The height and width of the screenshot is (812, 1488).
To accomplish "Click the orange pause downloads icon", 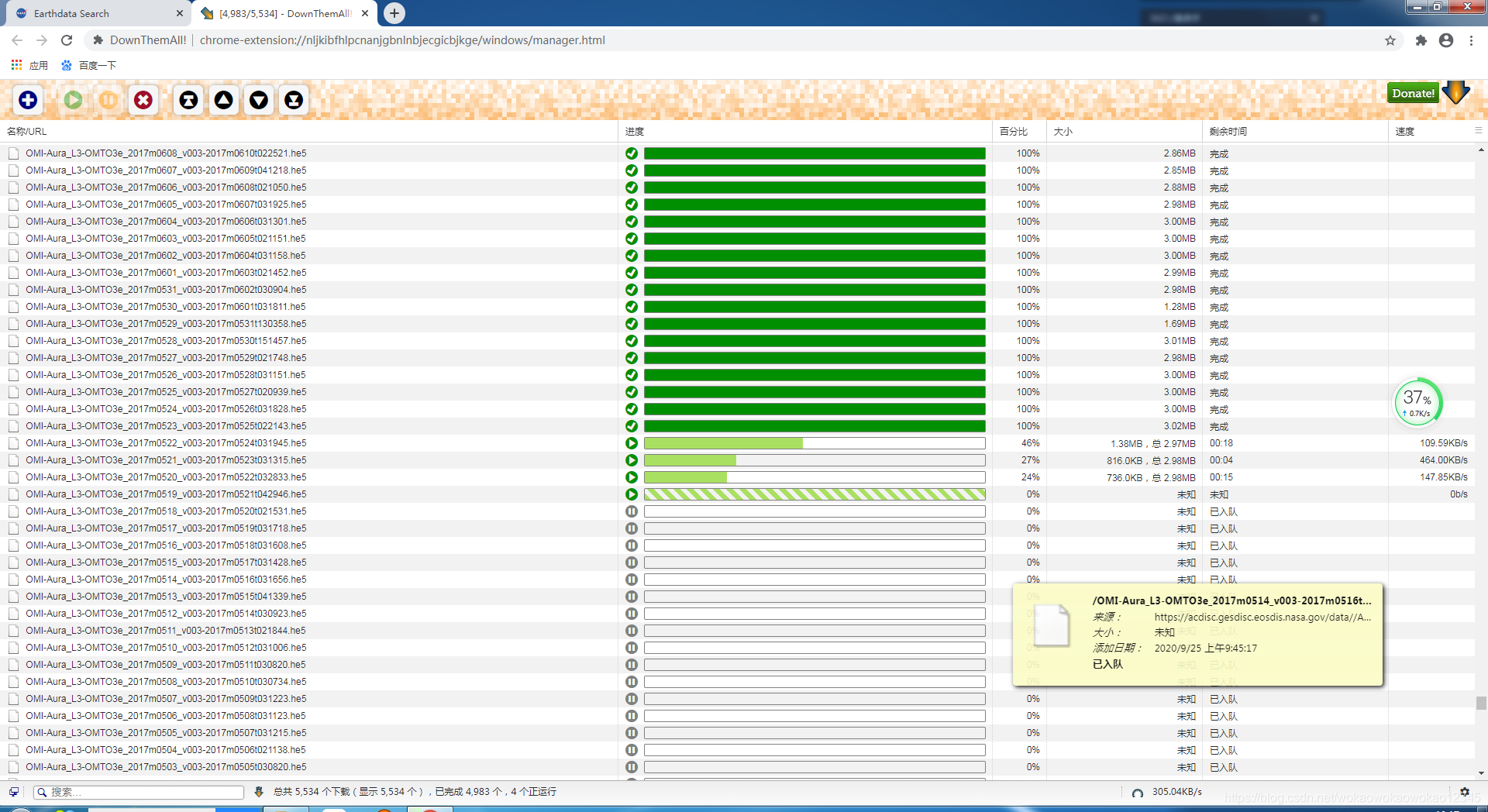I will 108,100.
